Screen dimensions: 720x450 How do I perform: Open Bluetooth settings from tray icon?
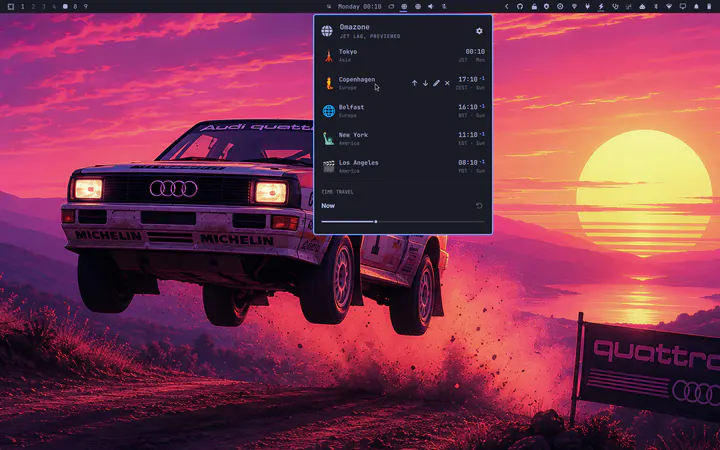point(656,6)
